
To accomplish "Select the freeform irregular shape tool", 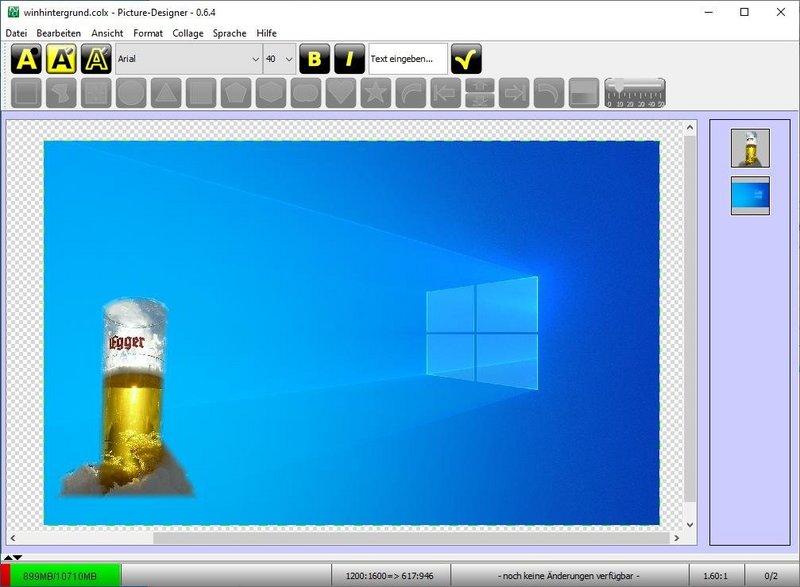I will (x=61, y=93).
